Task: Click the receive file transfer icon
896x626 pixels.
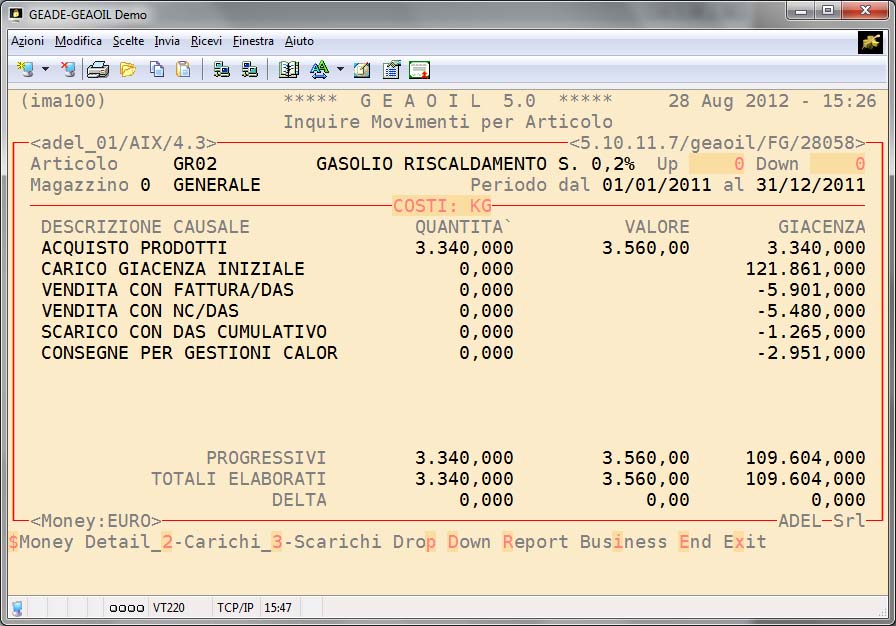Action: coord(249,70)
